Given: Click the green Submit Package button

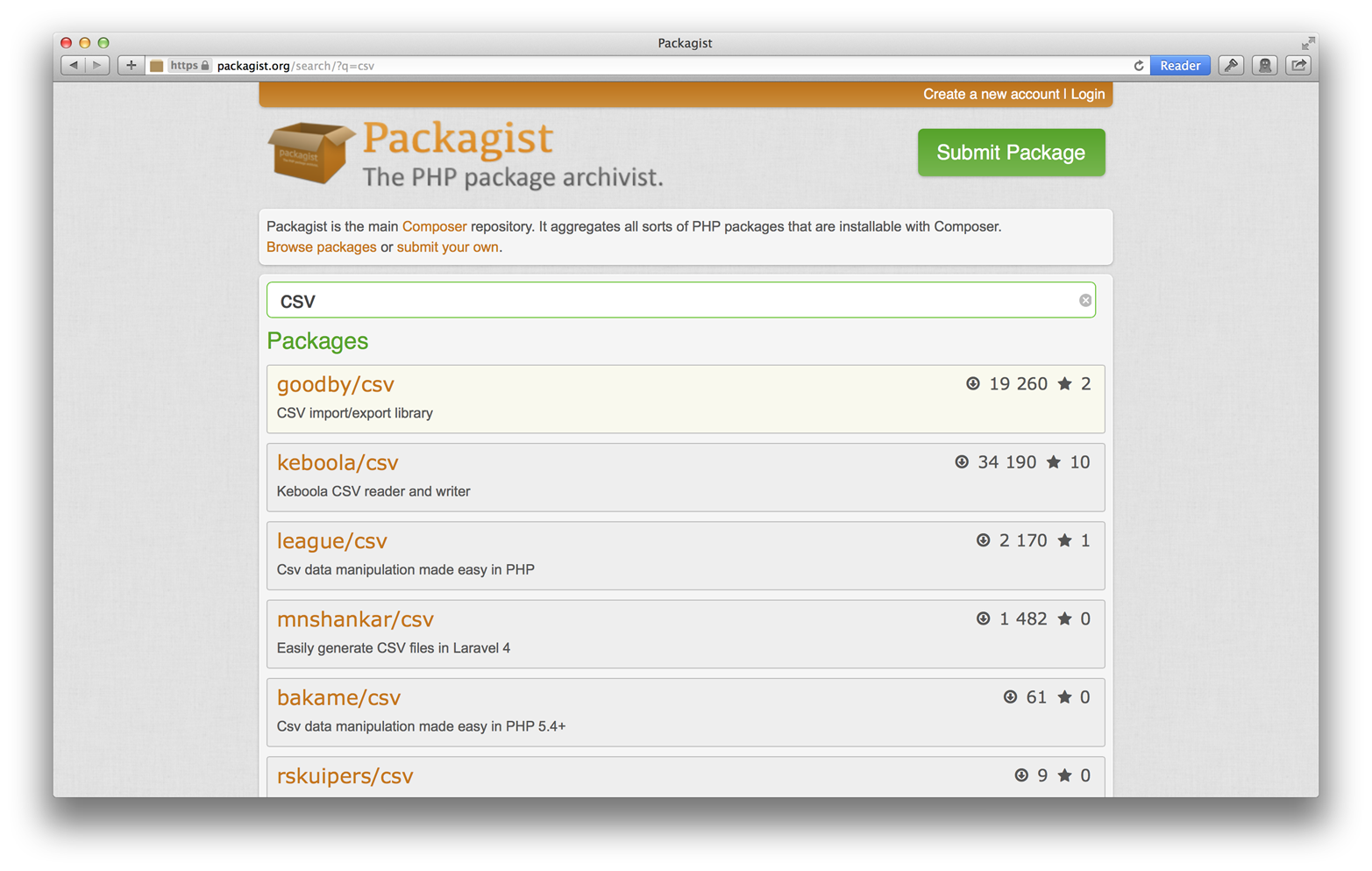Looking at the screenshot, I should [1010, 152].
